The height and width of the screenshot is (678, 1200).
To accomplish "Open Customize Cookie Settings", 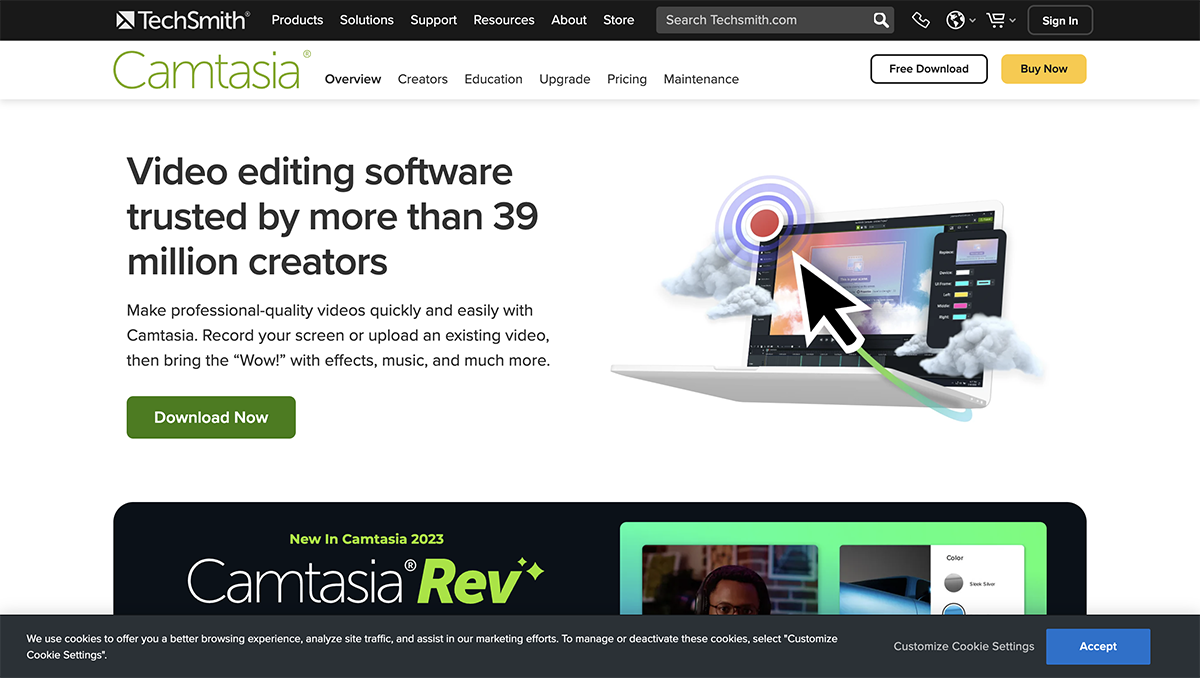I will (963, 646).
